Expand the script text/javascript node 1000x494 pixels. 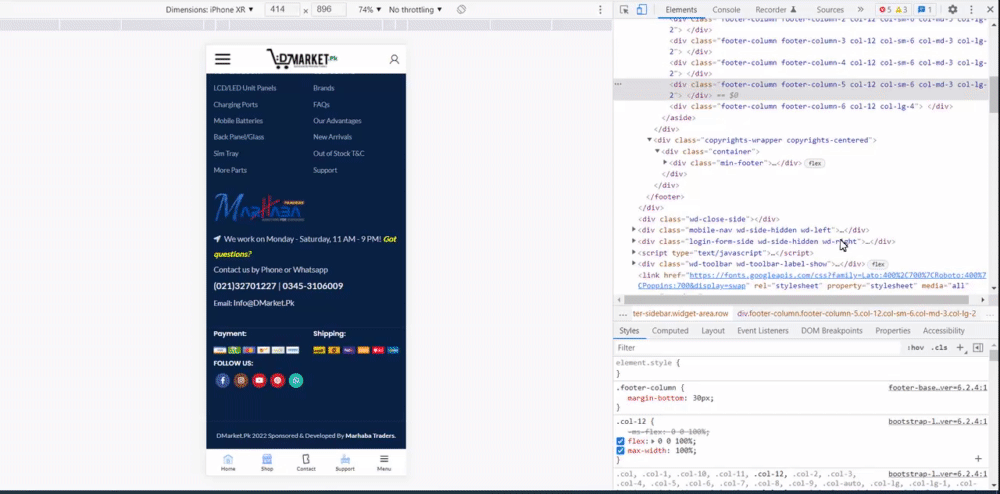(x=634, y=253)
